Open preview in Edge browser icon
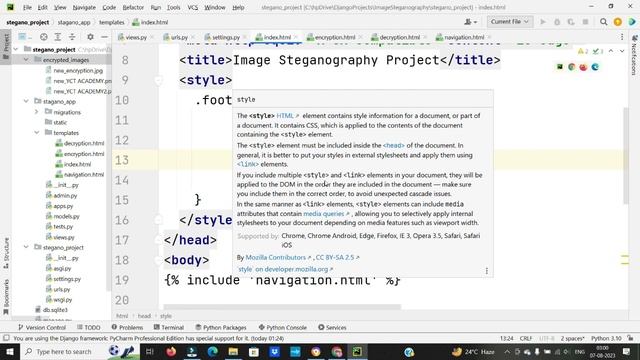The height and width of the screenshot is (360, 640). point(595,67)
